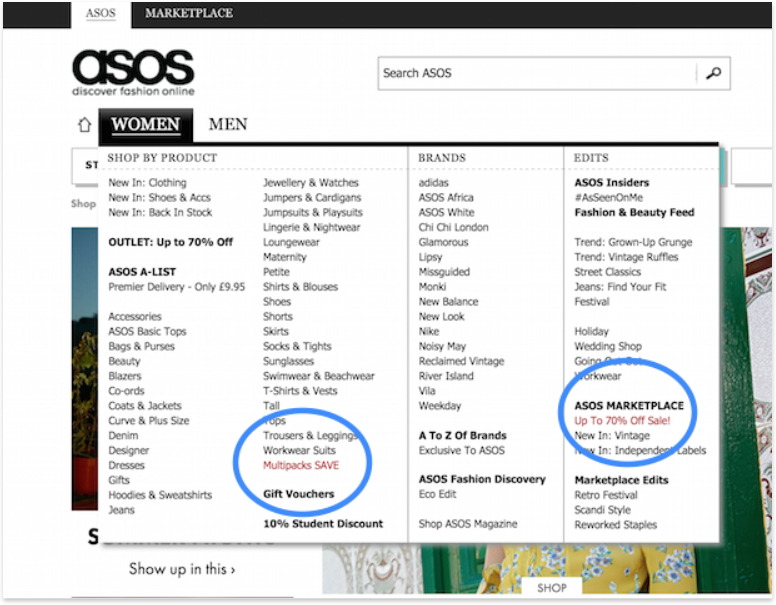Screen dimensions: 776x605
Task: Browse Lingerie & Nightwear
Action: (312, 227)
